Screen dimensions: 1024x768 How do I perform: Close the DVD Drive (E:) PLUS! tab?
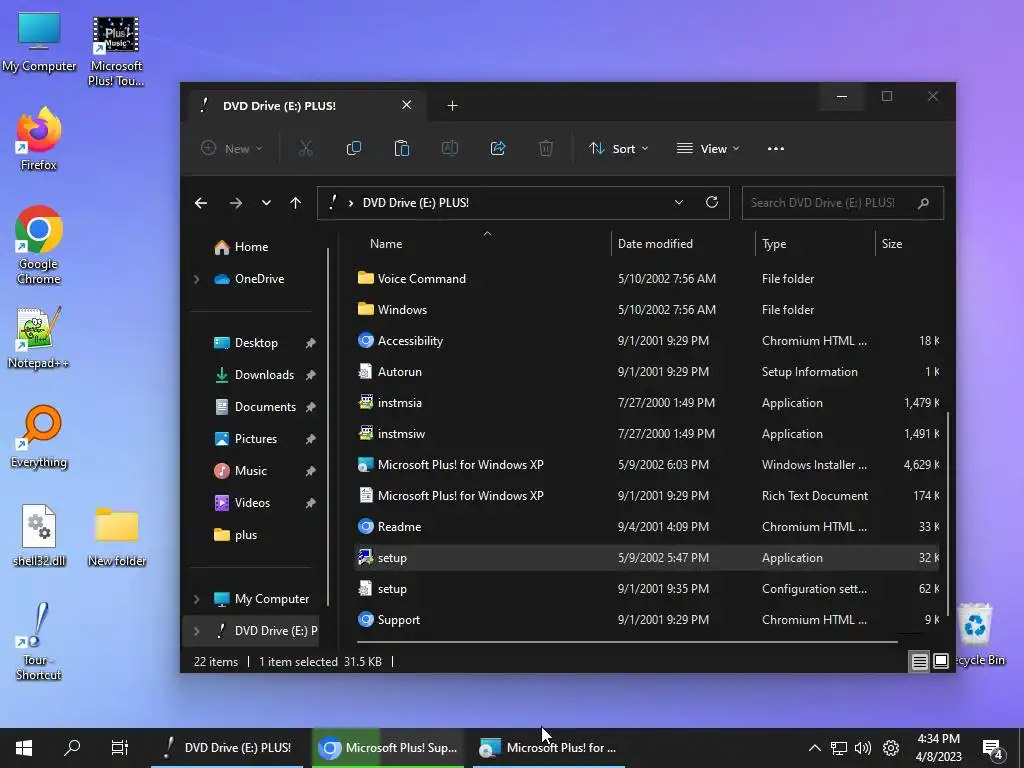[406, 104]
